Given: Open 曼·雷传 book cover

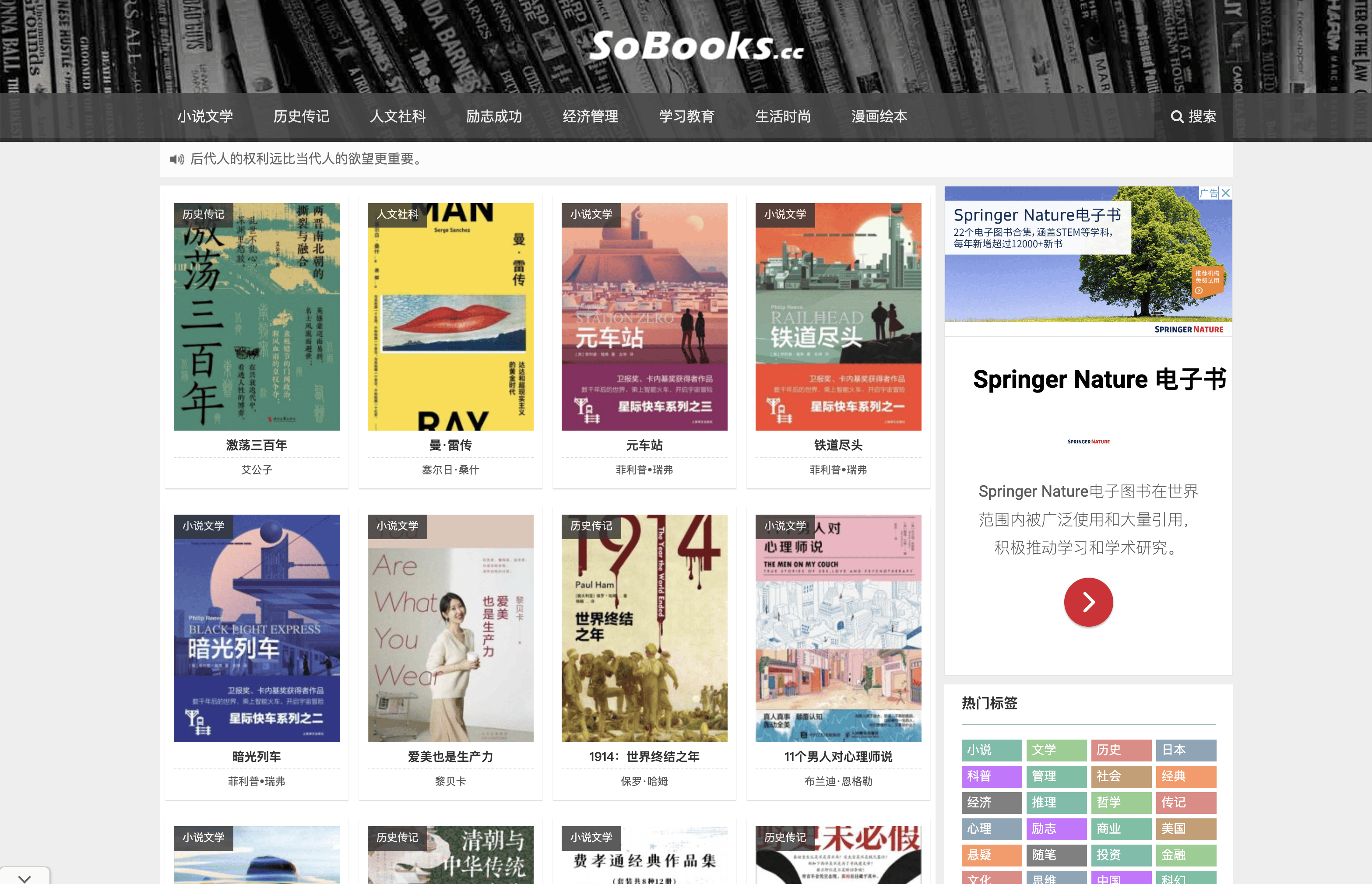Looking at the screenshot, I should point(450,317).
